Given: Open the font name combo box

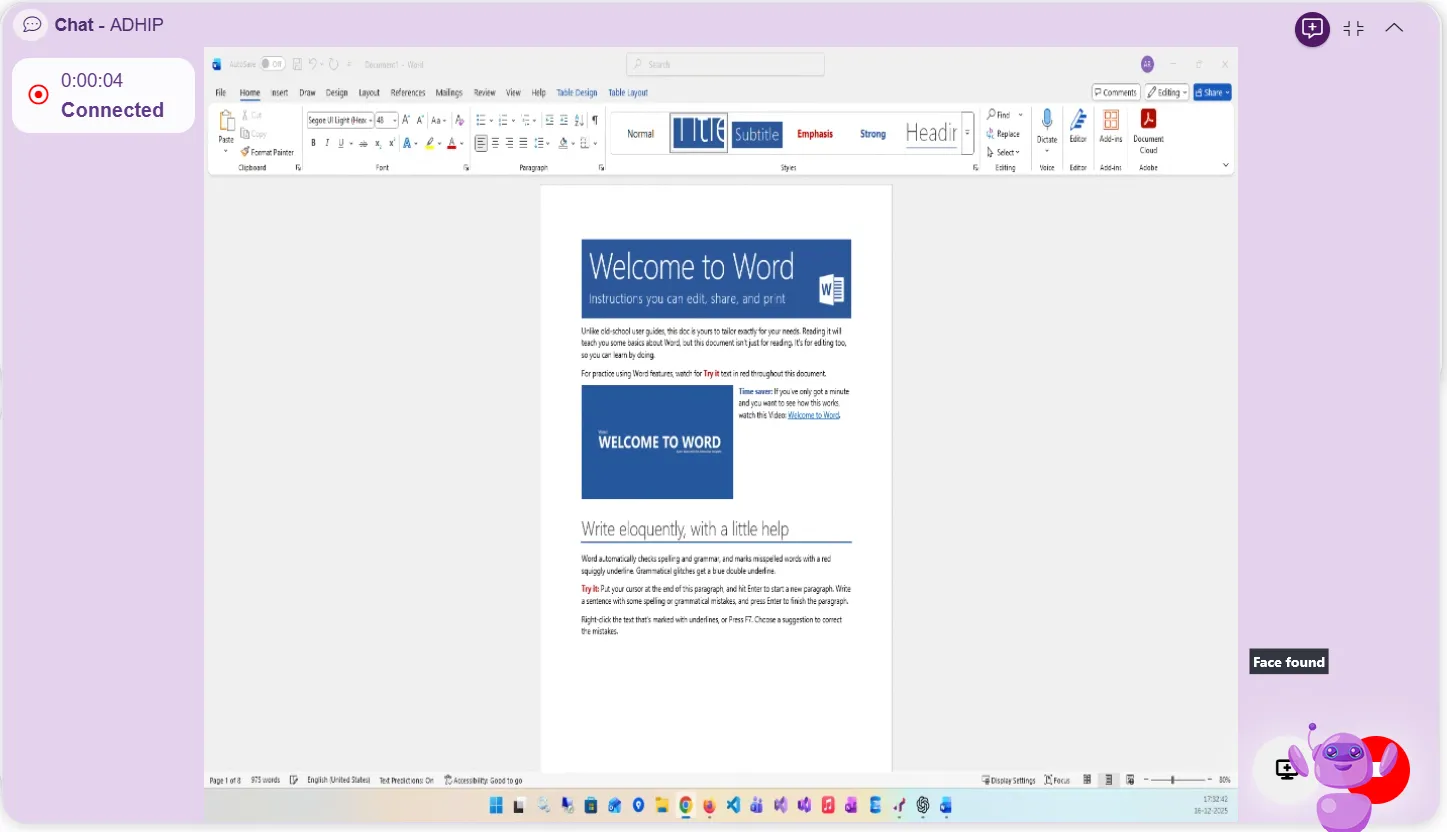Looking at the screenshot, I should (340, 120).
